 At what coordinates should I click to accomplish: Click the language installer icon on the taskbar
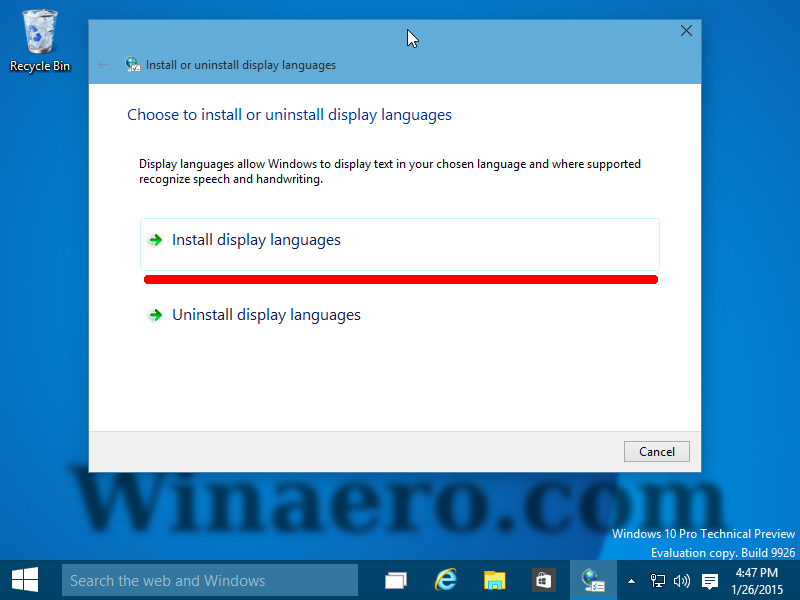[593, 580]
